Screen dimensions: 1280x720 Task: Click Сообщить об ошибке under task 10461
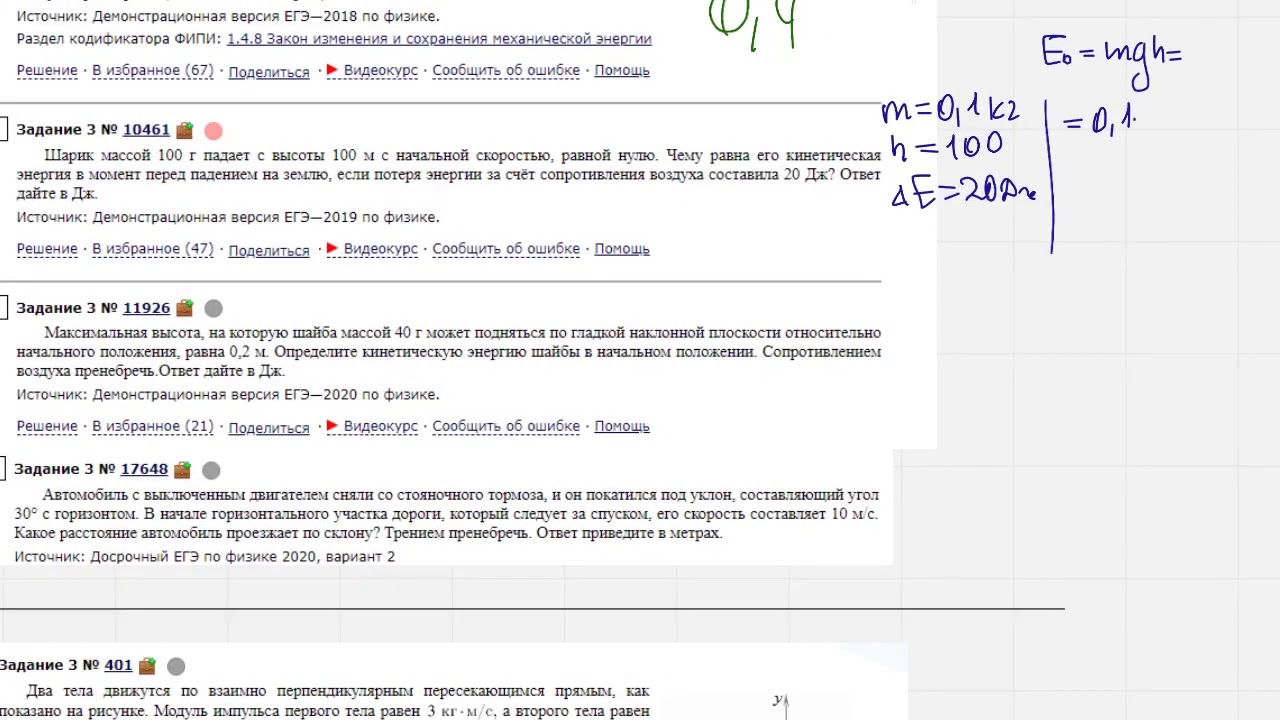tap(506, 249)
